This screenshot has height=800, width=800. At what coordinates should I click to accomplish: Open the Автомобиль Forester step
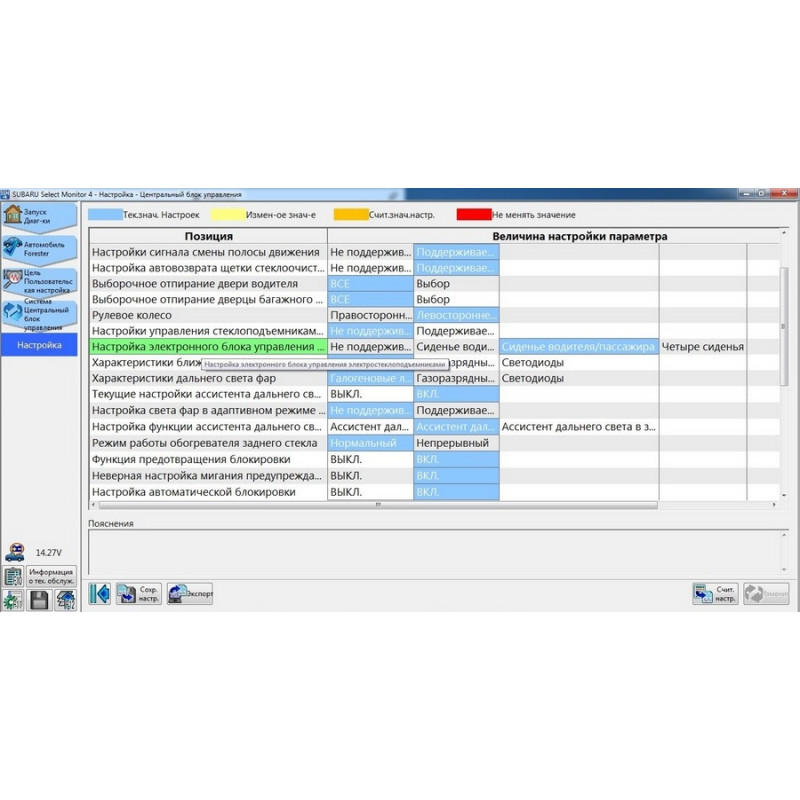point(39,249)
